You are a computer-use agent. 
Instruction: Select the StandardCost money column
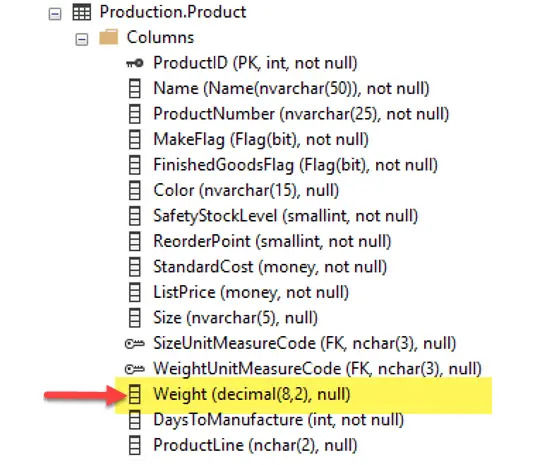270,267
